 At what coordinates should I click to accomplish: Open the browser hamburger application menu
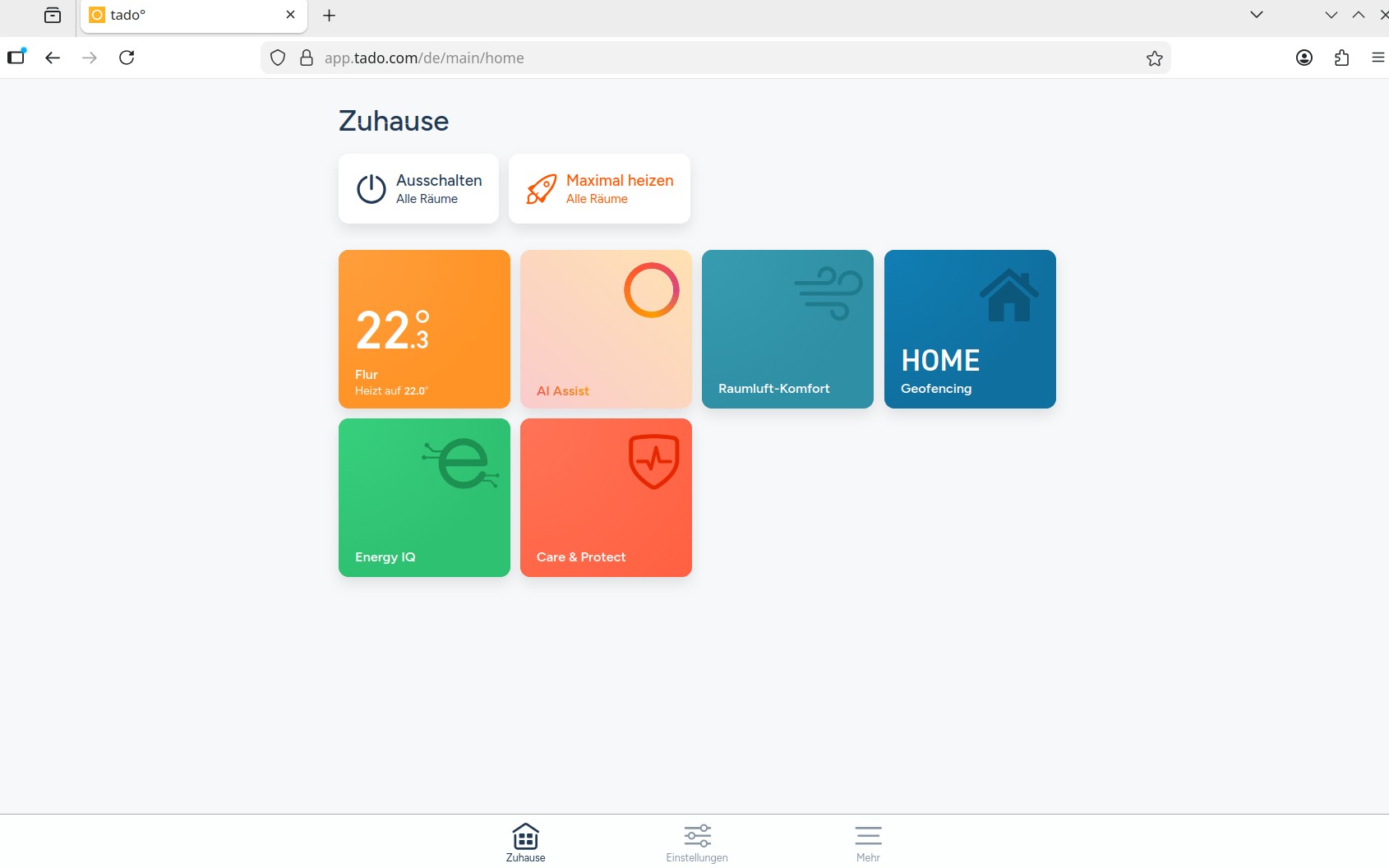(x=1378, y=58)
